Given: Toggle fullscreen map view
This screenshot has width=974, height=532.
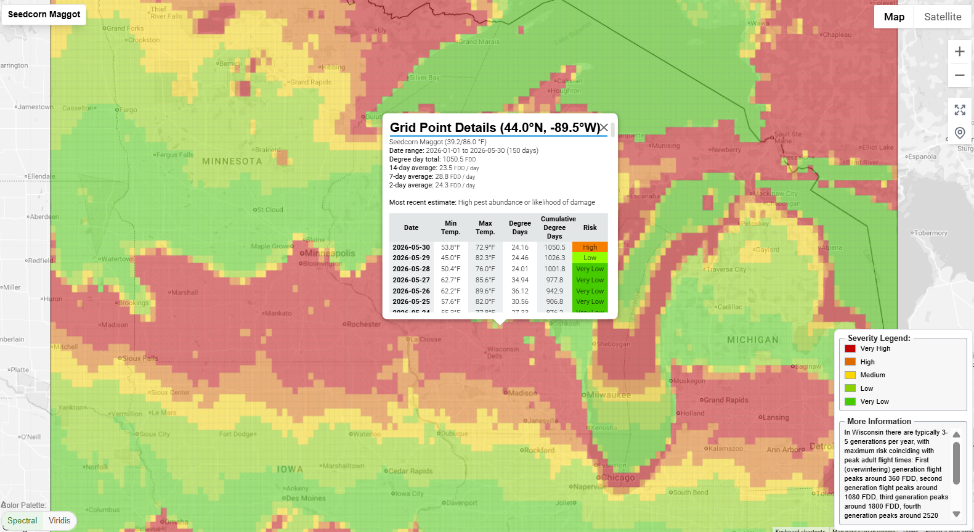Looking at the screenshot, I should tap(960, 110).
